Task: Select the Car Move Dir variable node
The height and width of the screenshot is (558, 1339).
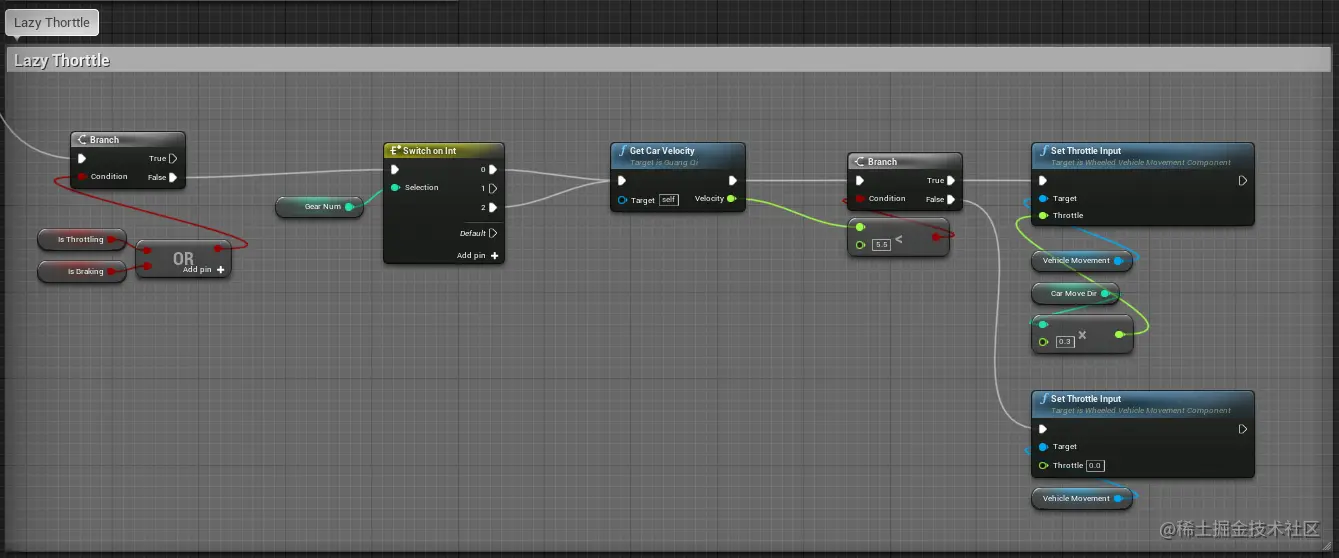Action: (1076, 294)
